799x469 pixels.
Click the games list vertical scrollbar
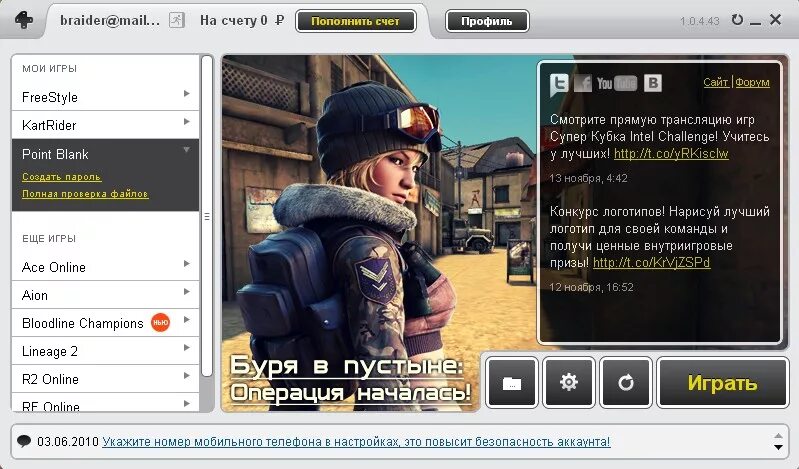point(206,214)
